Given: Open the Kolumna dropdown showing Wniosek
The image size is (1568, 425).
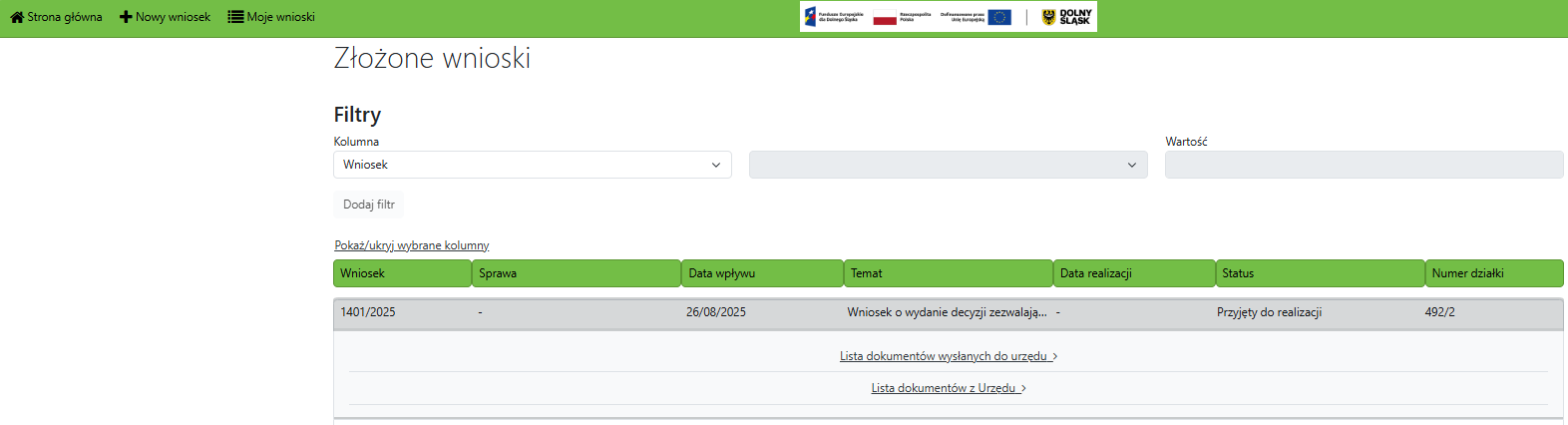Looking at the screenshot, I should pyautogui.click(x=532, y=165).
